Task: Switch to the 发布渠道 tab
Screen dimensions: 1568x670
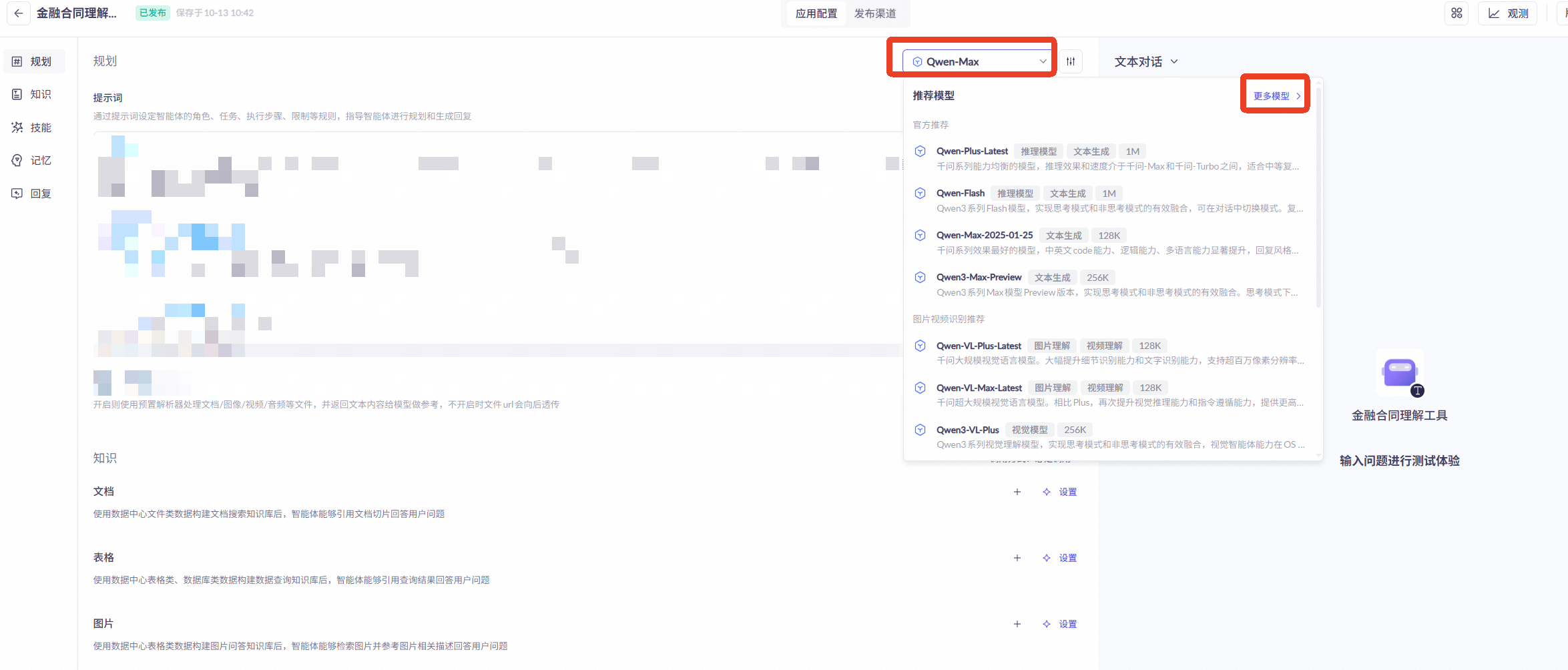Action: [875, 13]
